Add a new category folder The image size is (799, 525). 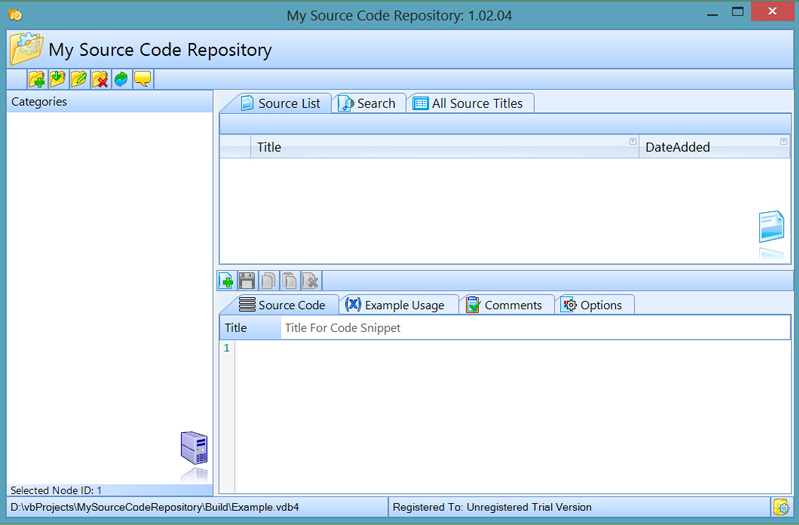(x=37, y=80)
